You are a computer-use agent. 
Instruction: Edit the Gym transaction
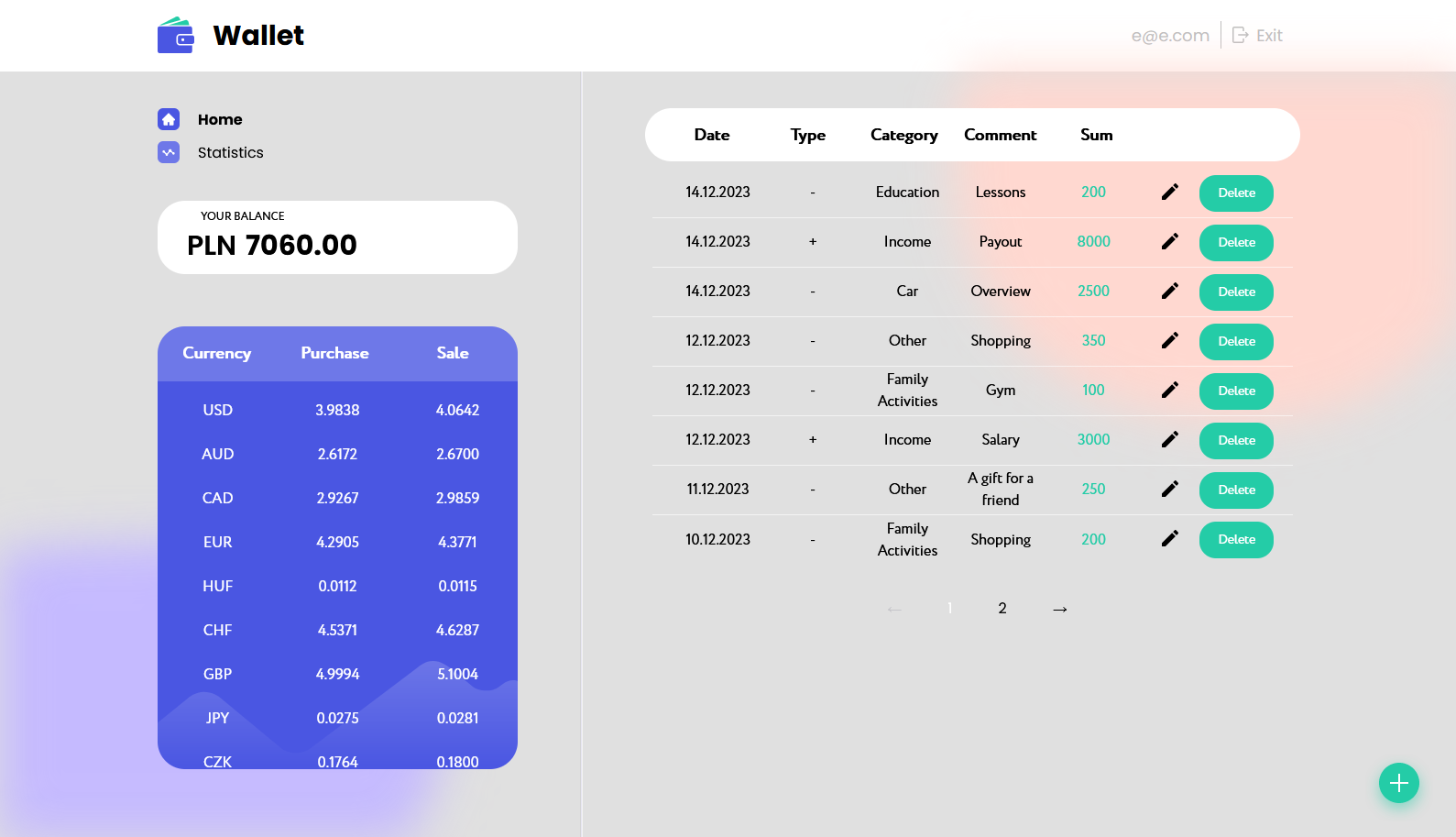pyautogui.click(x=1170, y=391)
